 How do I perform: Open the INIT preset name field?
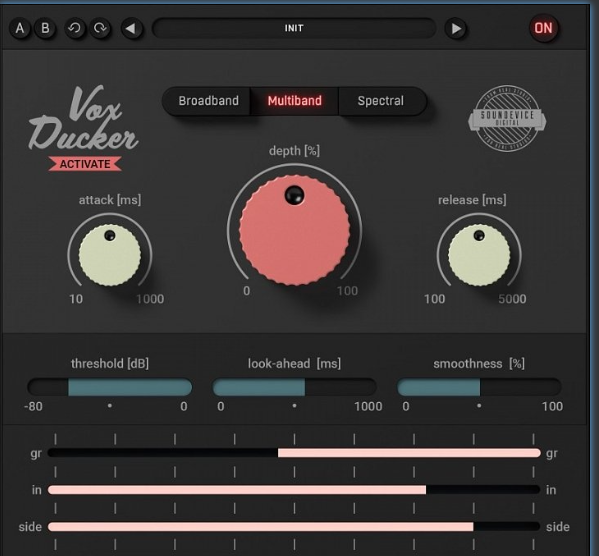pyautogui.click(x=294, y=28)
